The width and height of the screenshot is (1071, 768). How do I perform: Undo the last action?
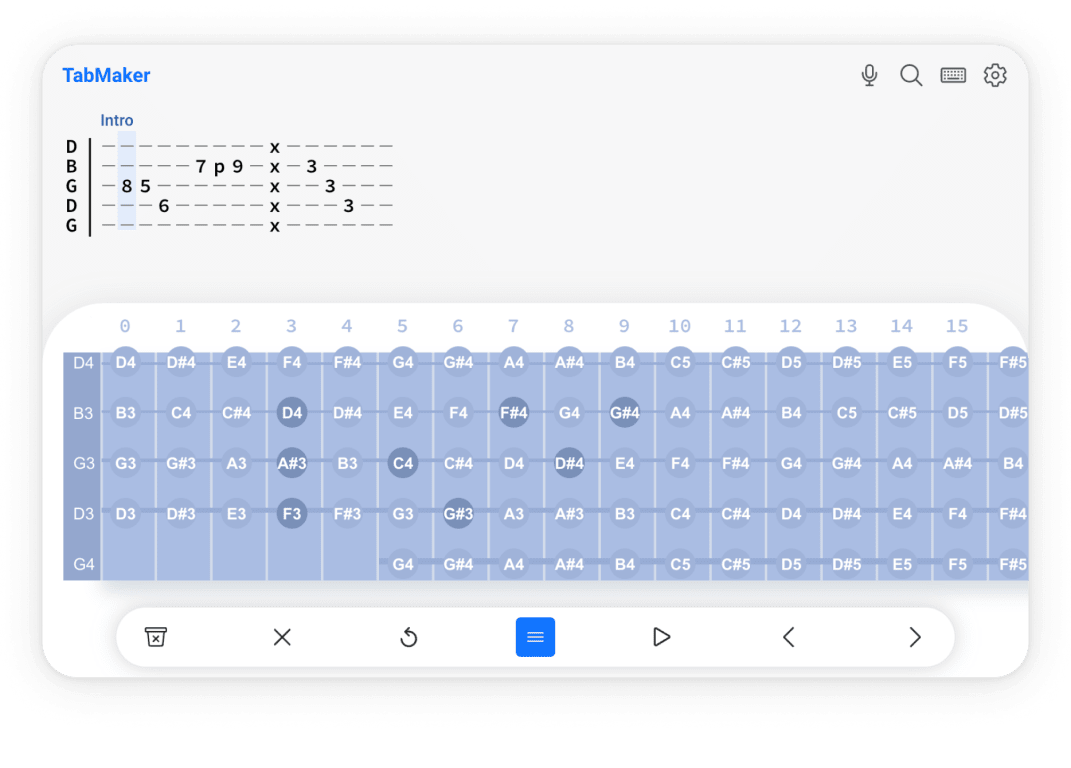click(408, 637)
